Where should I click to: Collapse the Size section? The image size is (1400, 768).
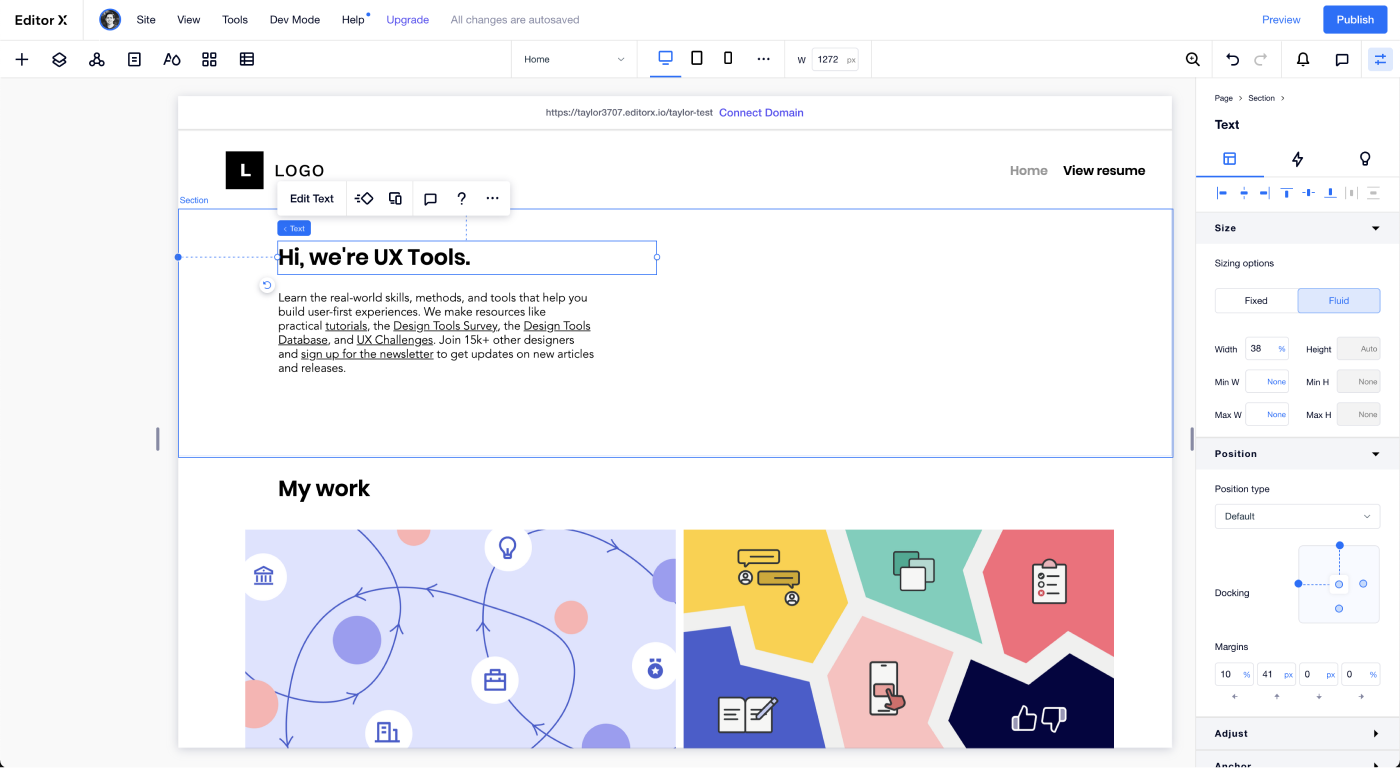pyautogui.click(x=1376, y=228)
